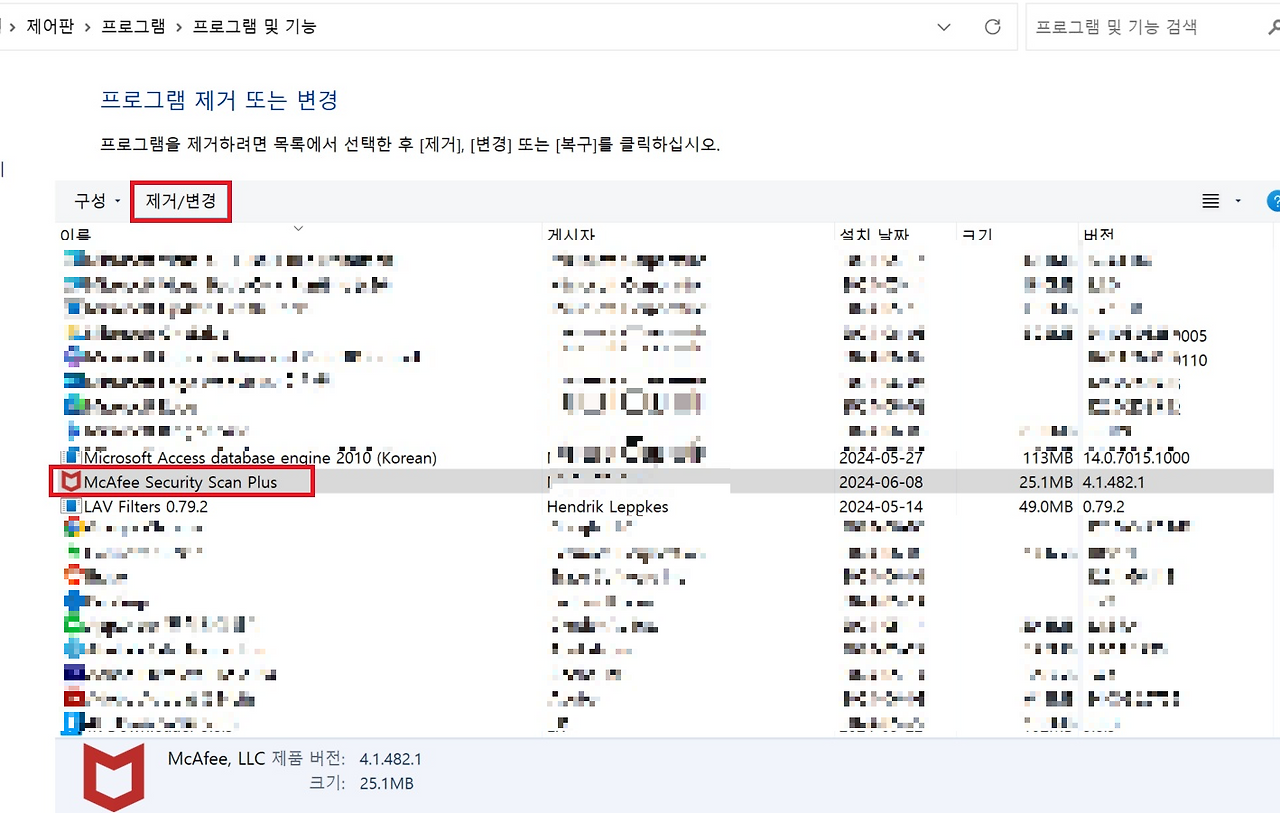Open the 구성 dropdown menu
The image size is (1280, 813).
tap(97, 201)
